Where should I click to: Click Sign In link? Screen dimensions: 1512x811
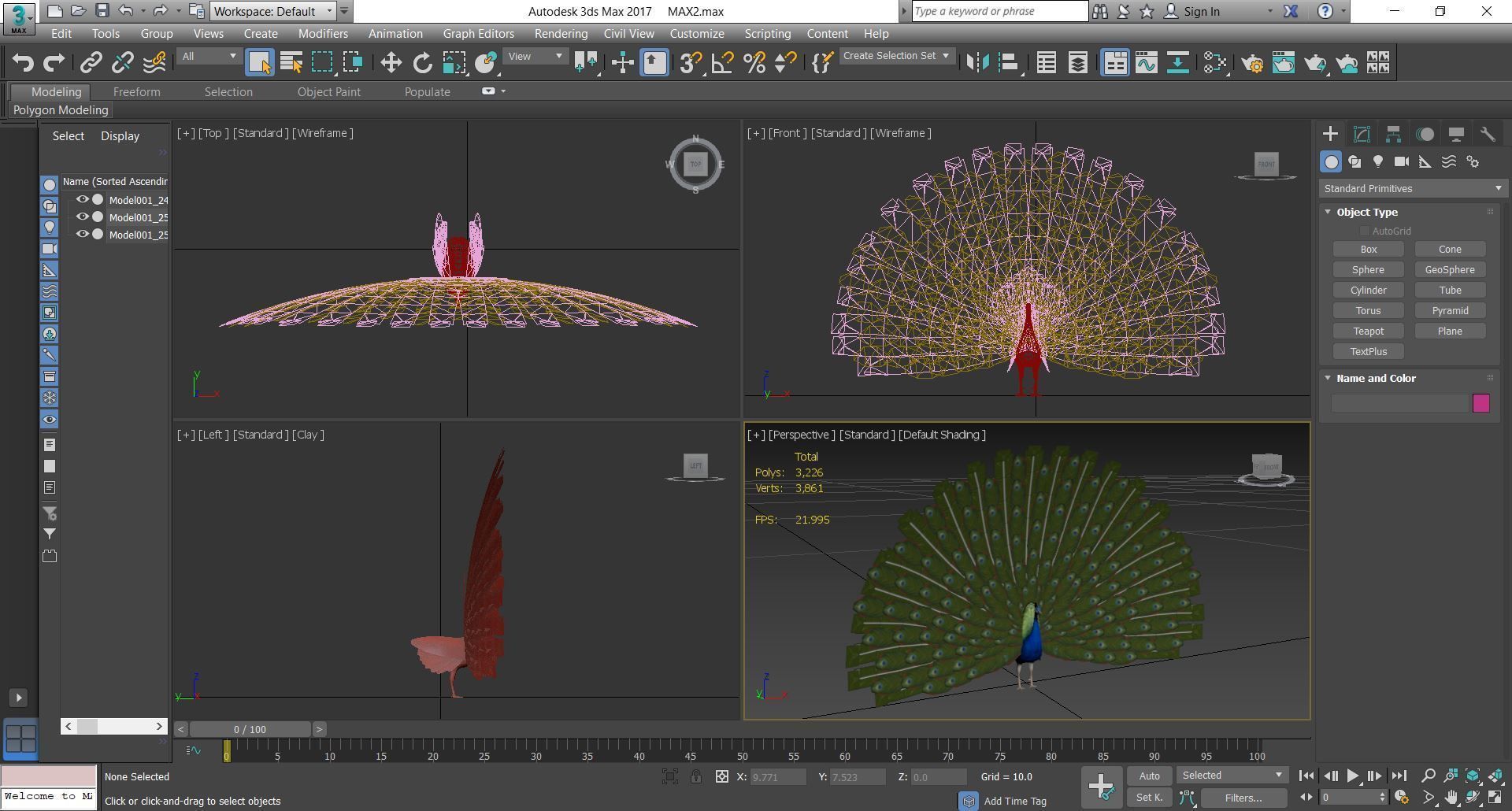point(1202,11)
